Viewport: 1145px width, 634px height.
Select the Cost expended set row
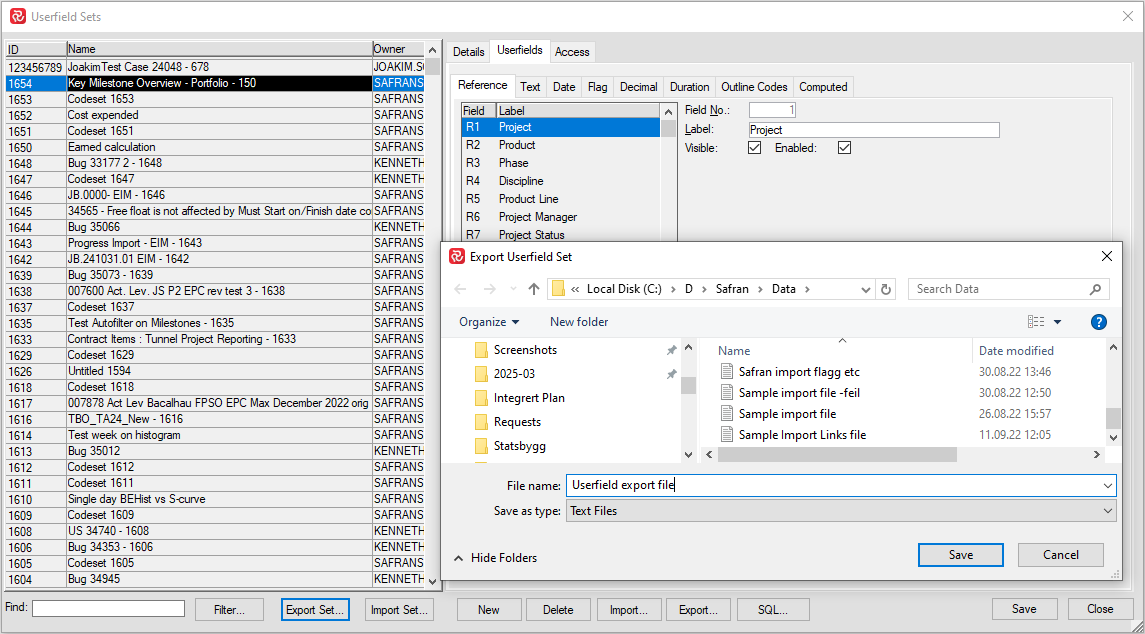(x=215, y=115)
